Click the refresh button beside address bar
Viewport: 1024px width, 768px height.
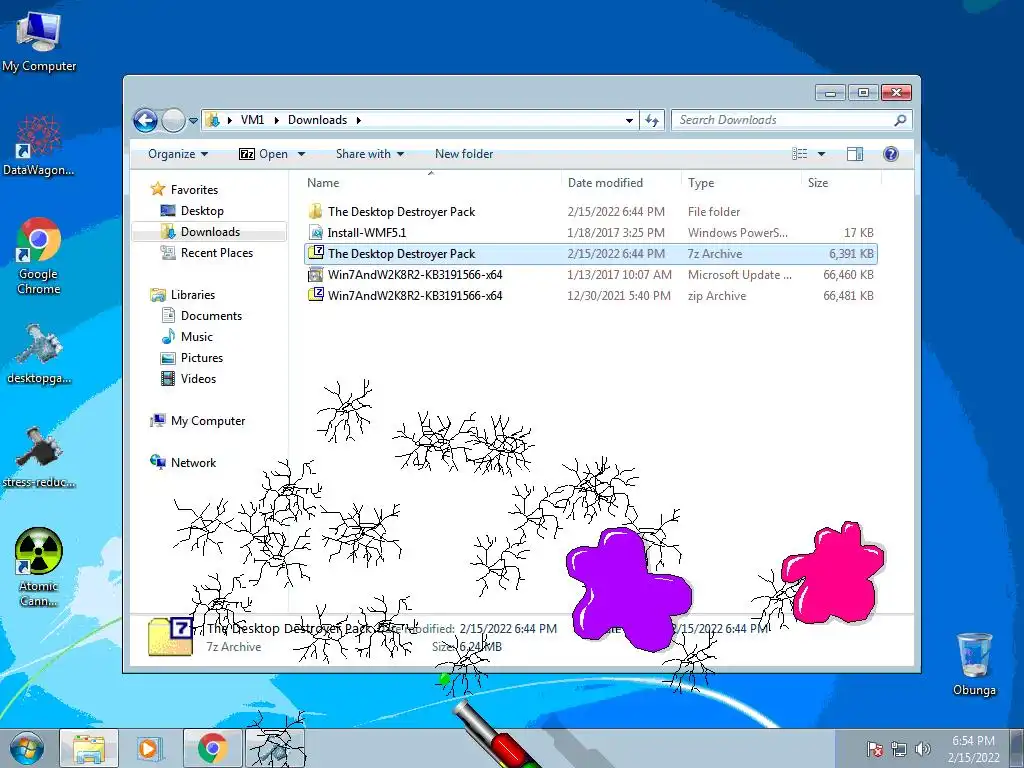click(x=652, y=120)
